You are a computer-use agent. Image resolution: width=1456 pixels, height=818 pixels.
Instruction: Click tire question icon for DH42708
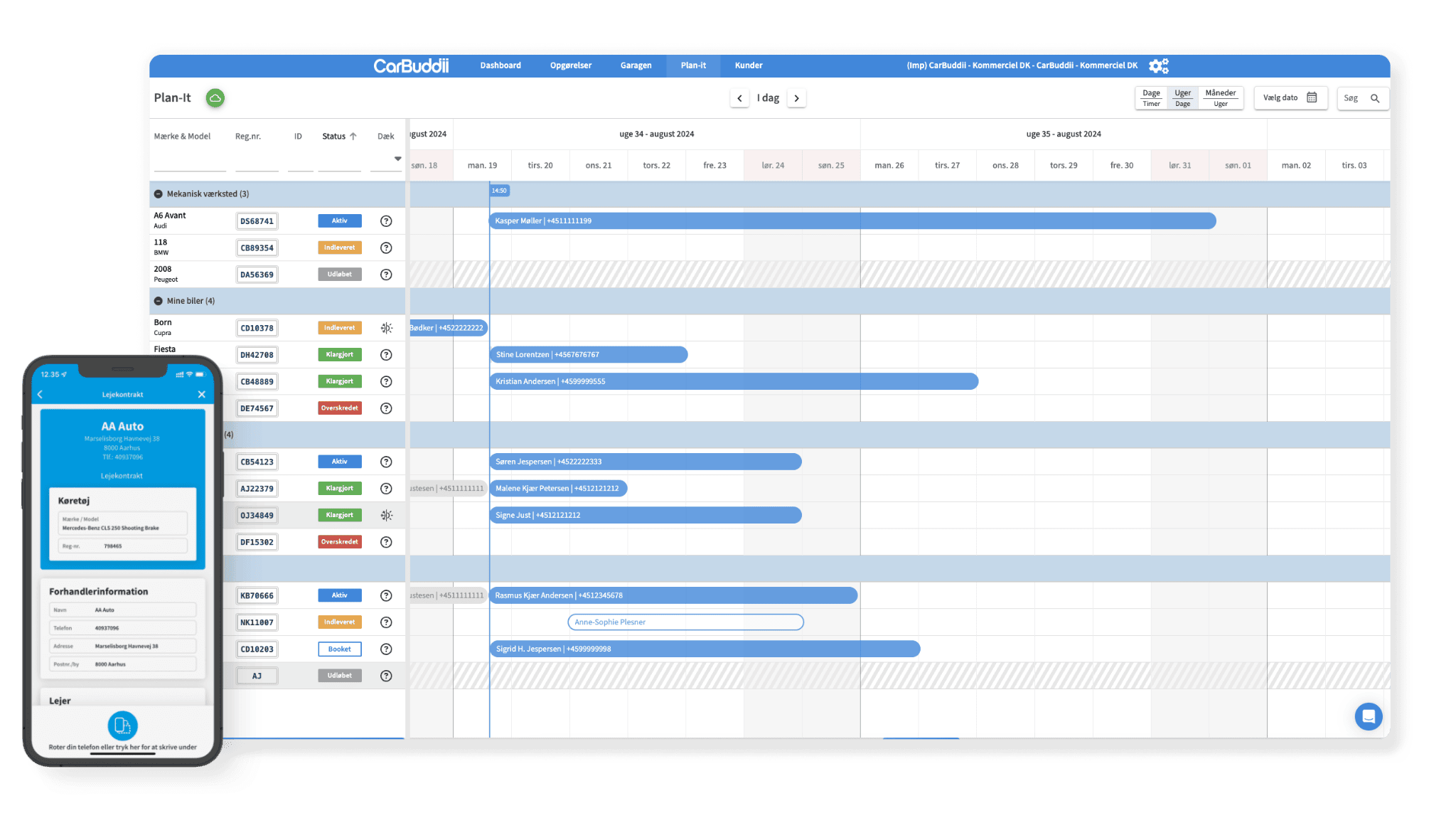click(386, 355)
